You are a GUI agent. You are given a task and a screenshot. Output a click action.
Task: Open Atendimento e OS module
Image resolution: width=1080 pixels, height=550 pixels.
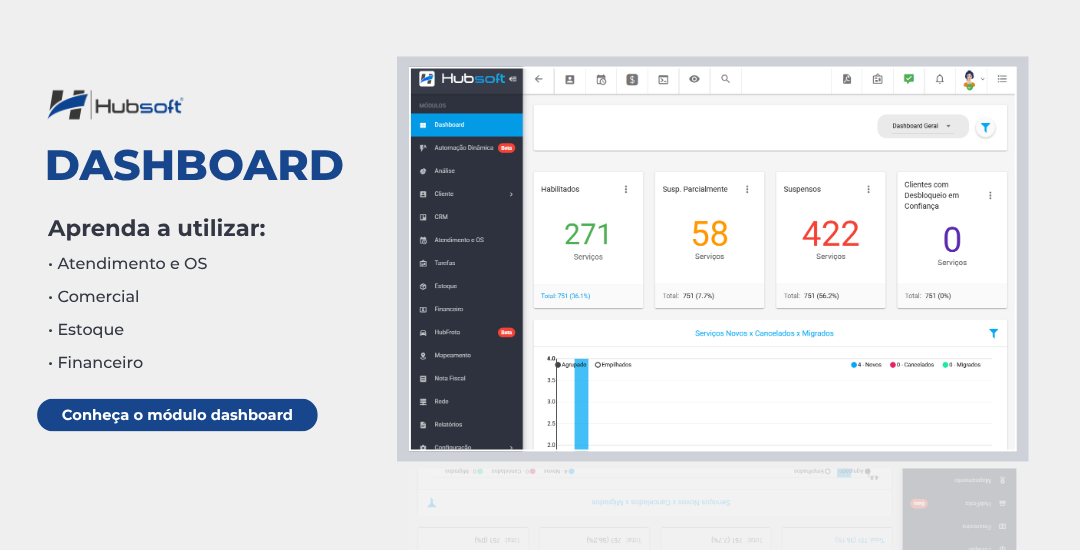467,240
